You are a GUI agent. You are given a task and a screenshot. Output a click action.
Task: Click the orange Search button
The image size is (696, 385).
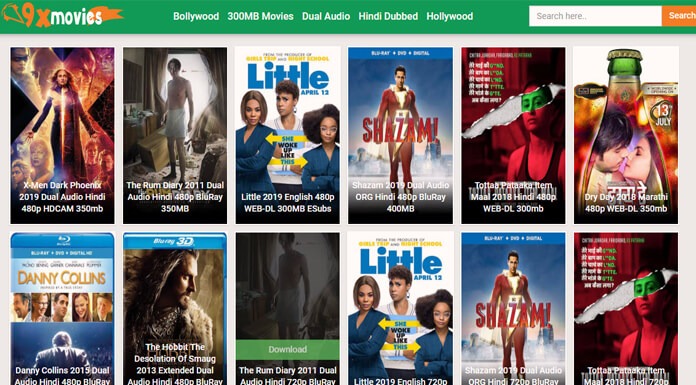pos(679,16)
